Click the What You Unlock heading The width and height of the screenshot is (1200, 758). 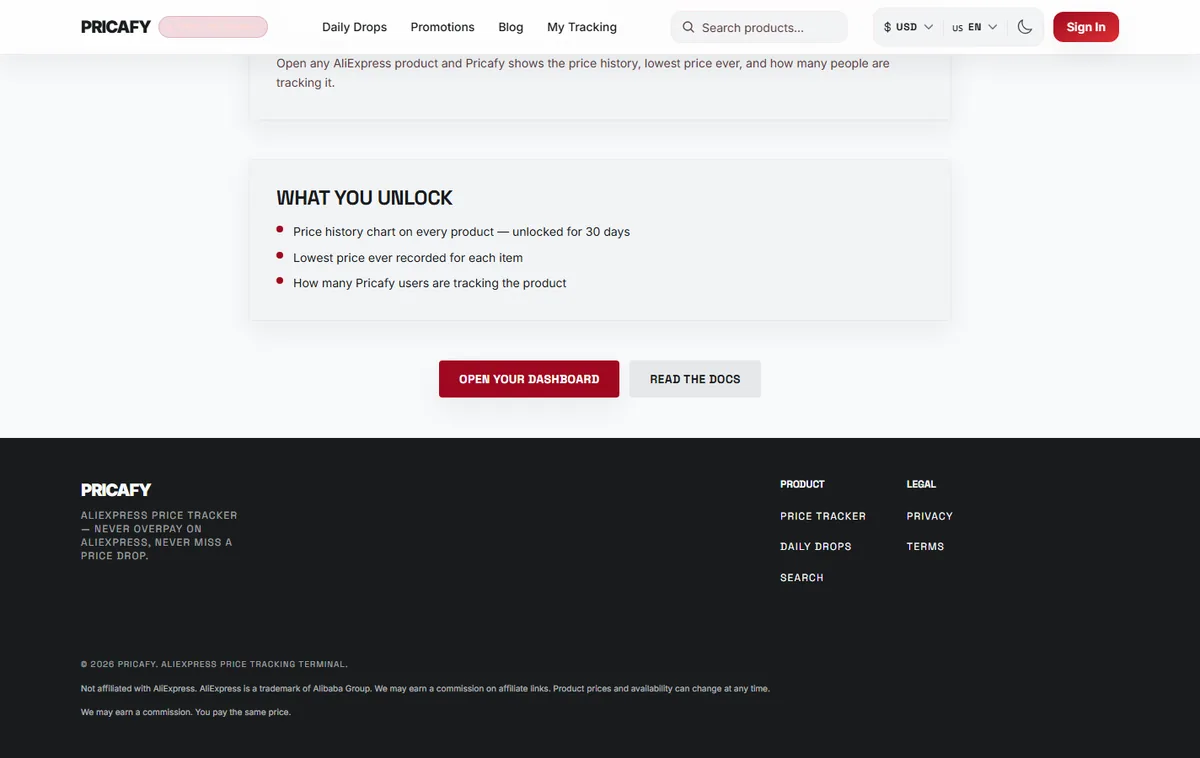pos(365,198)
